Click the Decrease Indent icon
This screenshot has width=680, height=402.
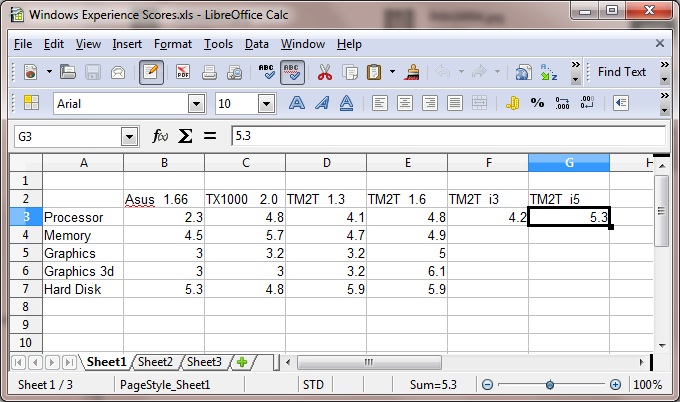coord(621,103)
